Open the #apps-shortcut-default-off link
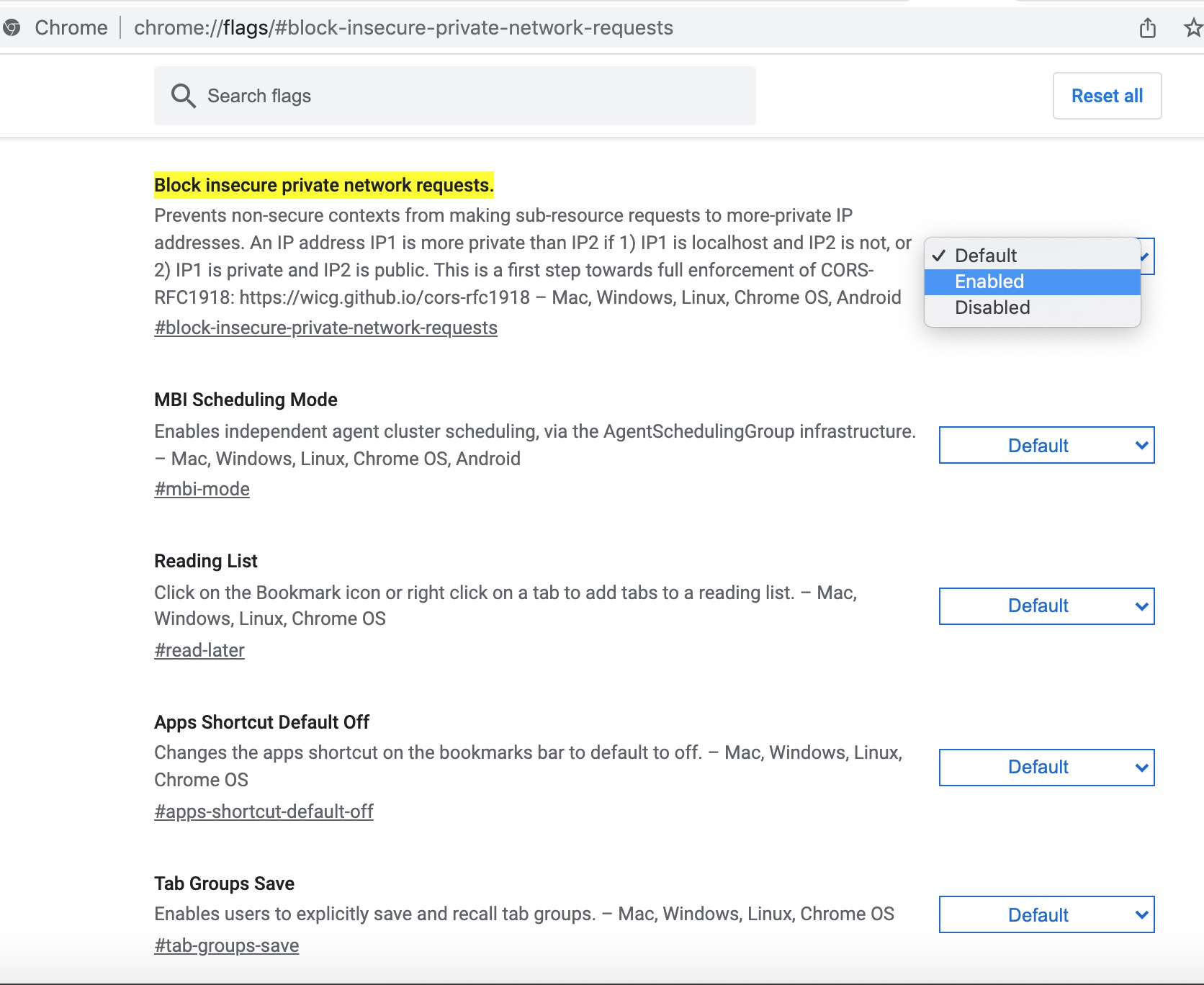This screenshot has width=1204, height=985. 264,812
